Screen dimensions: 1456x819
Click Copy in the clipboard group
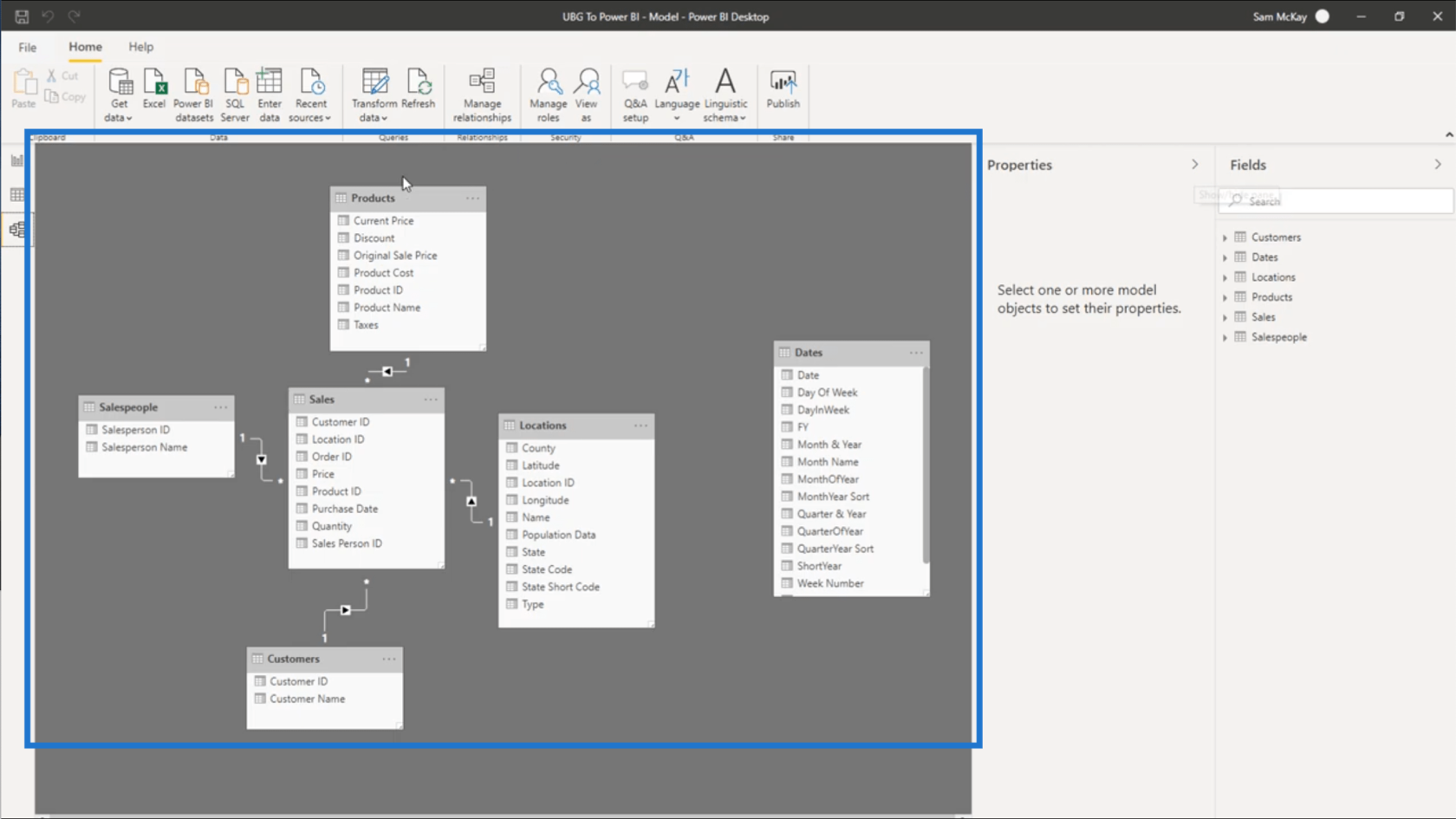coord(66,96)
